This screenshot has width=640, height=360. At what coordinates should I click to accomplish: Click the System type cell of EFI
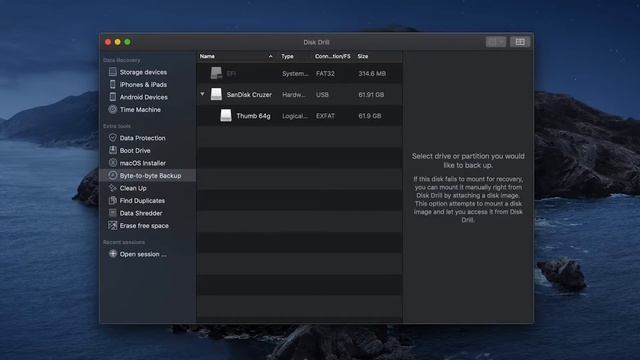coord(295,74)
